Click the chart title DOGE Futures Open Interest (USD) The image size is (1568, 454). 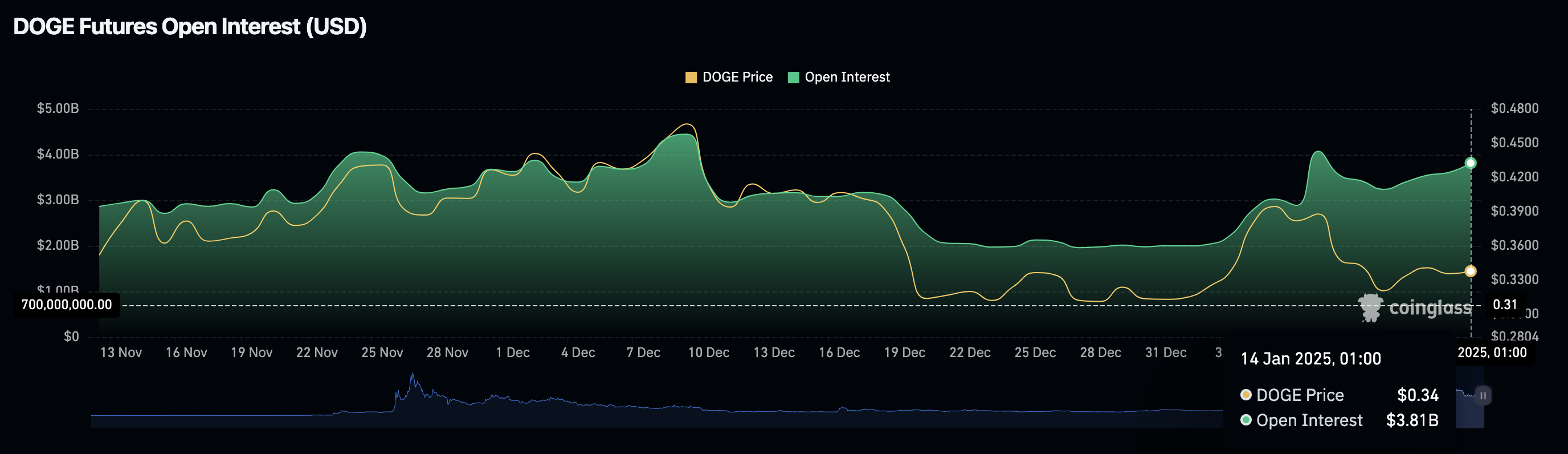click(x=190, y=27)
